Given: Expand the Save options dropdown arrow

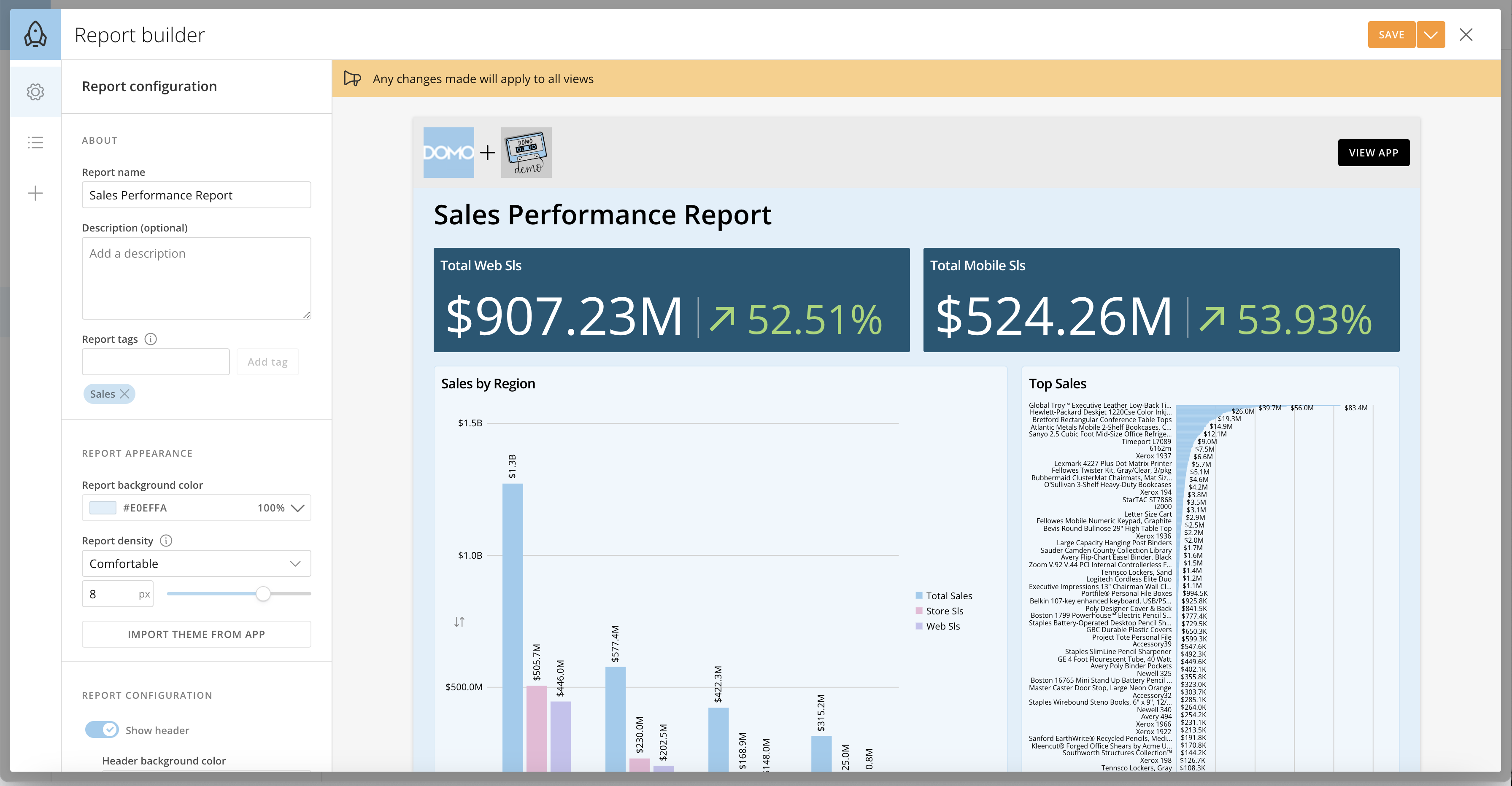Looking at the screenshot, I should tap(1431, 35).
